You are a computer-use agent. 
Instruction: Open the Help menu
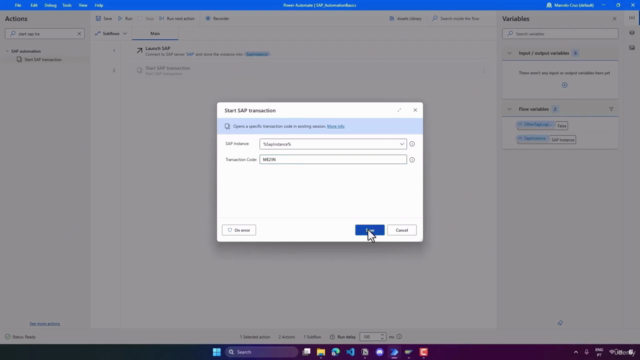click(x=99, y=5)
